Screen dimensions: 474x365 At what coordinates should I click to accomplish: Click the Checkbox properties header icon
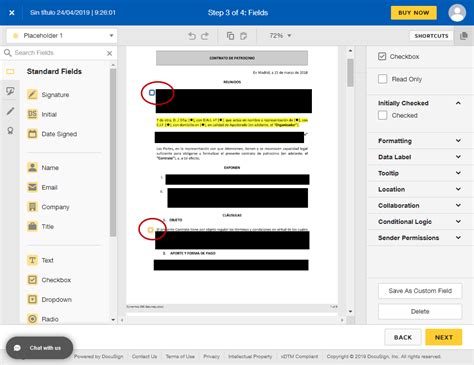pos(382,56)
